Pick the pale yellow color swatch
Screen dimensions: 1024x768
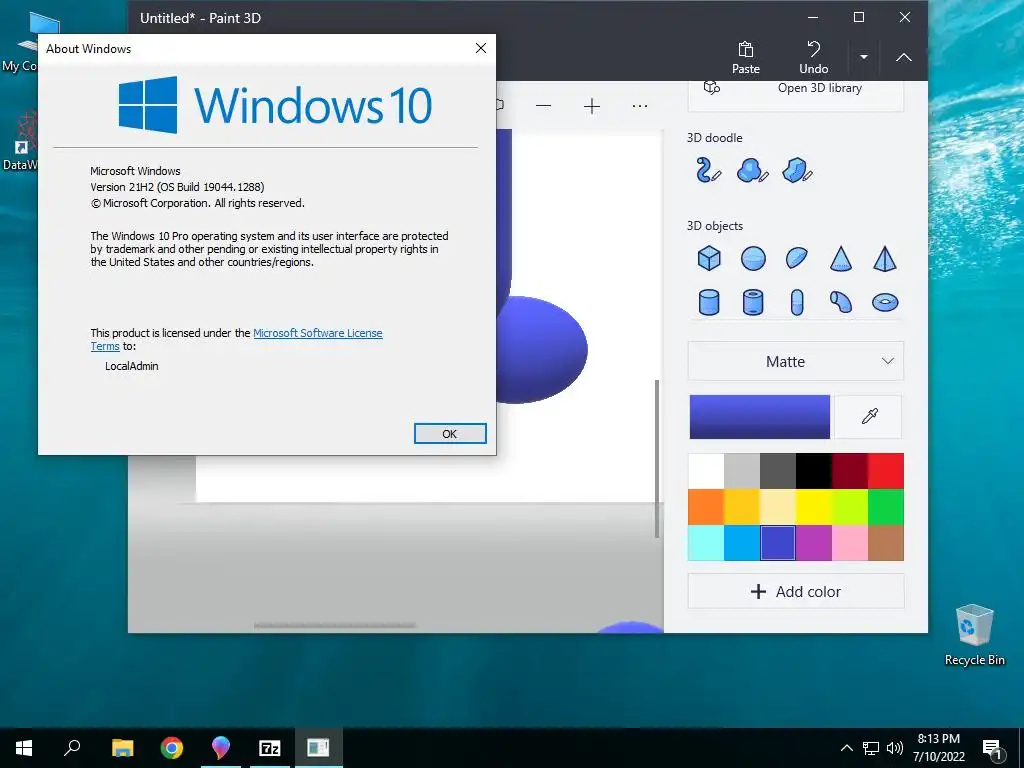778,507
